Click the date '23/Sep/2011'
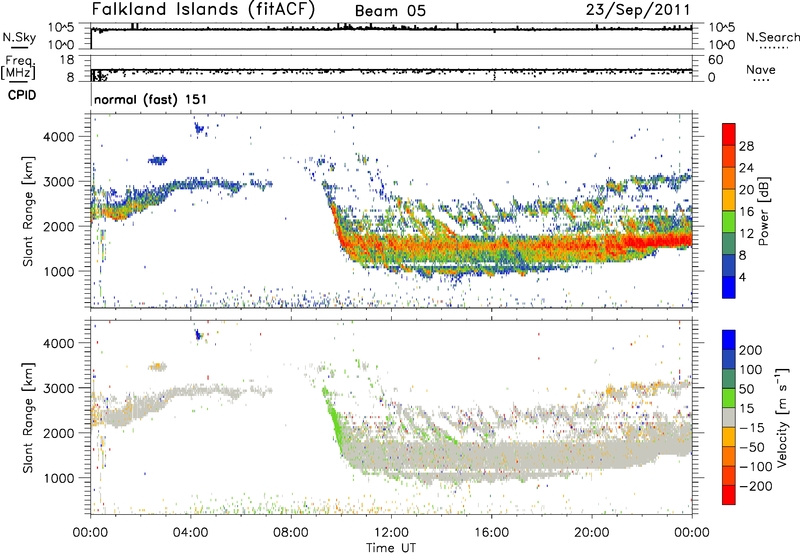This screenshot has height=554, width=800. [x=638, y=10]
